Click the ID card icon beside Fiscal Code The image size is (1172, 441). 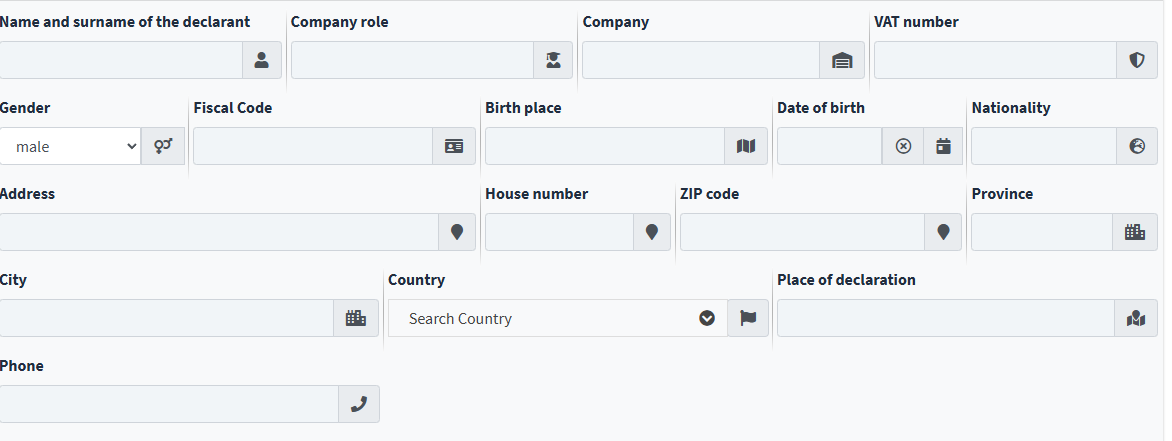coord(454,147)
